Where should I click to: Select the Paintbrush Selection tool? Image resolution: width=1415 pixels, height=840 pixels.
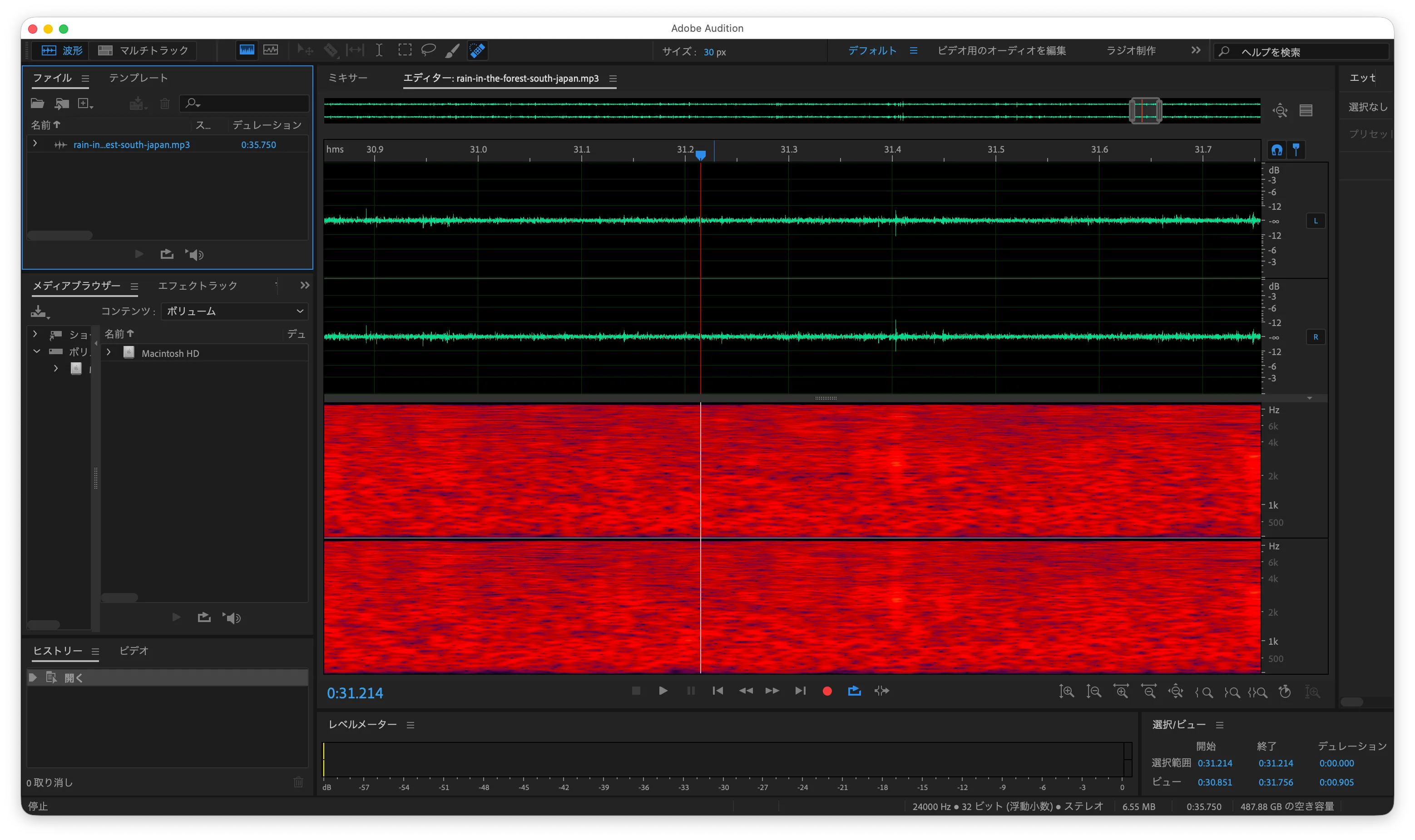pos(452,50)
